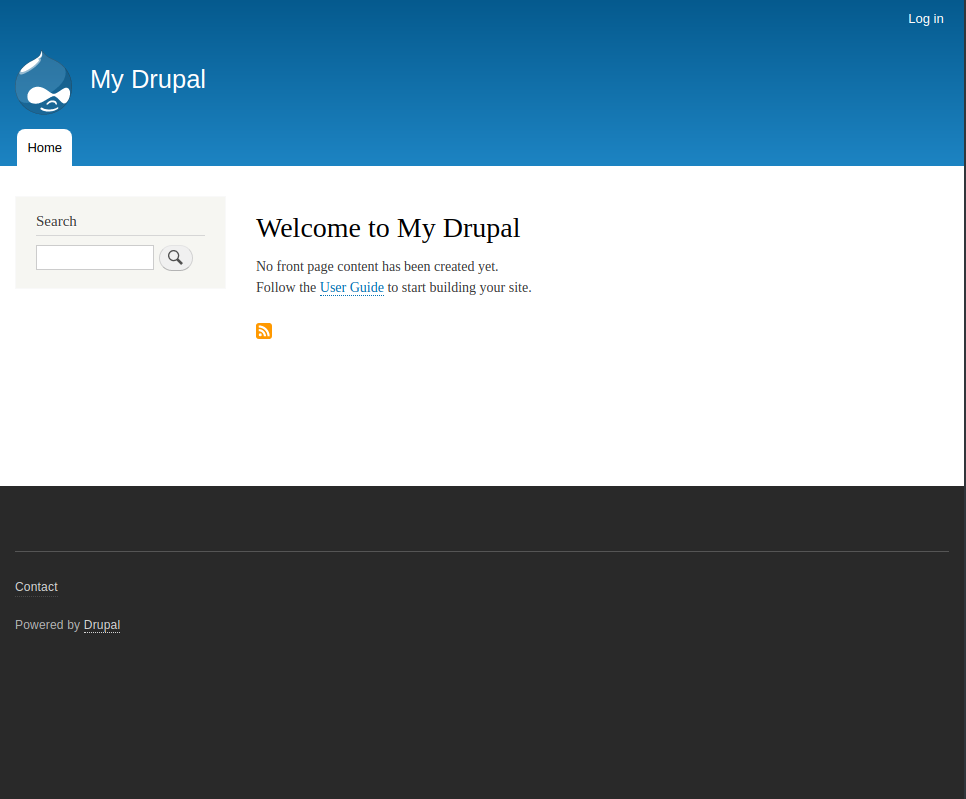Click the magnifying glass search button
This screenshot has height=799, width=966.
coord(176,258)
